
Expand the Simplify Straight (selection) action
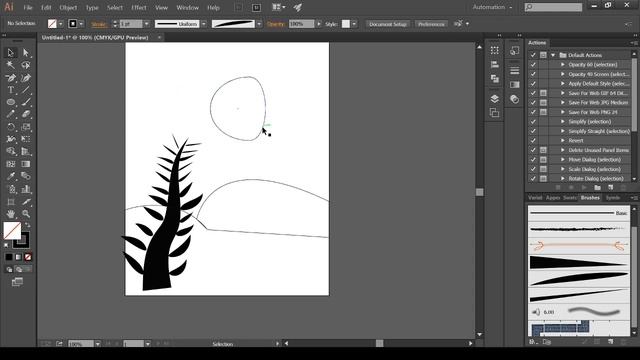pos(563,131)
